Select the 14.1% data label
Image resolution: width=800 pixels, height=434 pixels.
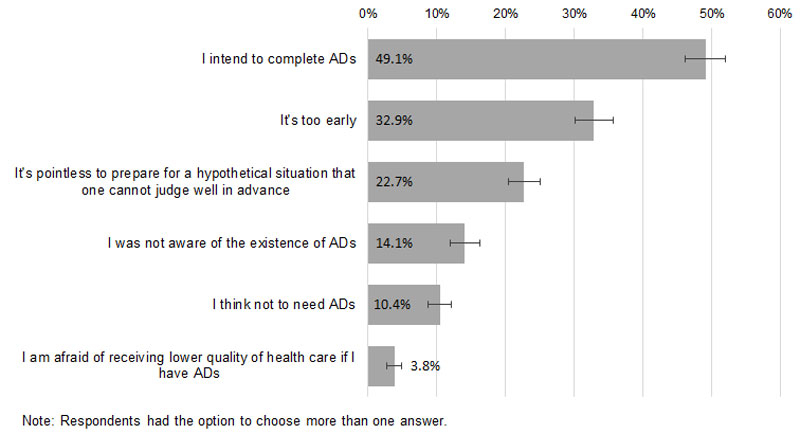pos(394,243)
